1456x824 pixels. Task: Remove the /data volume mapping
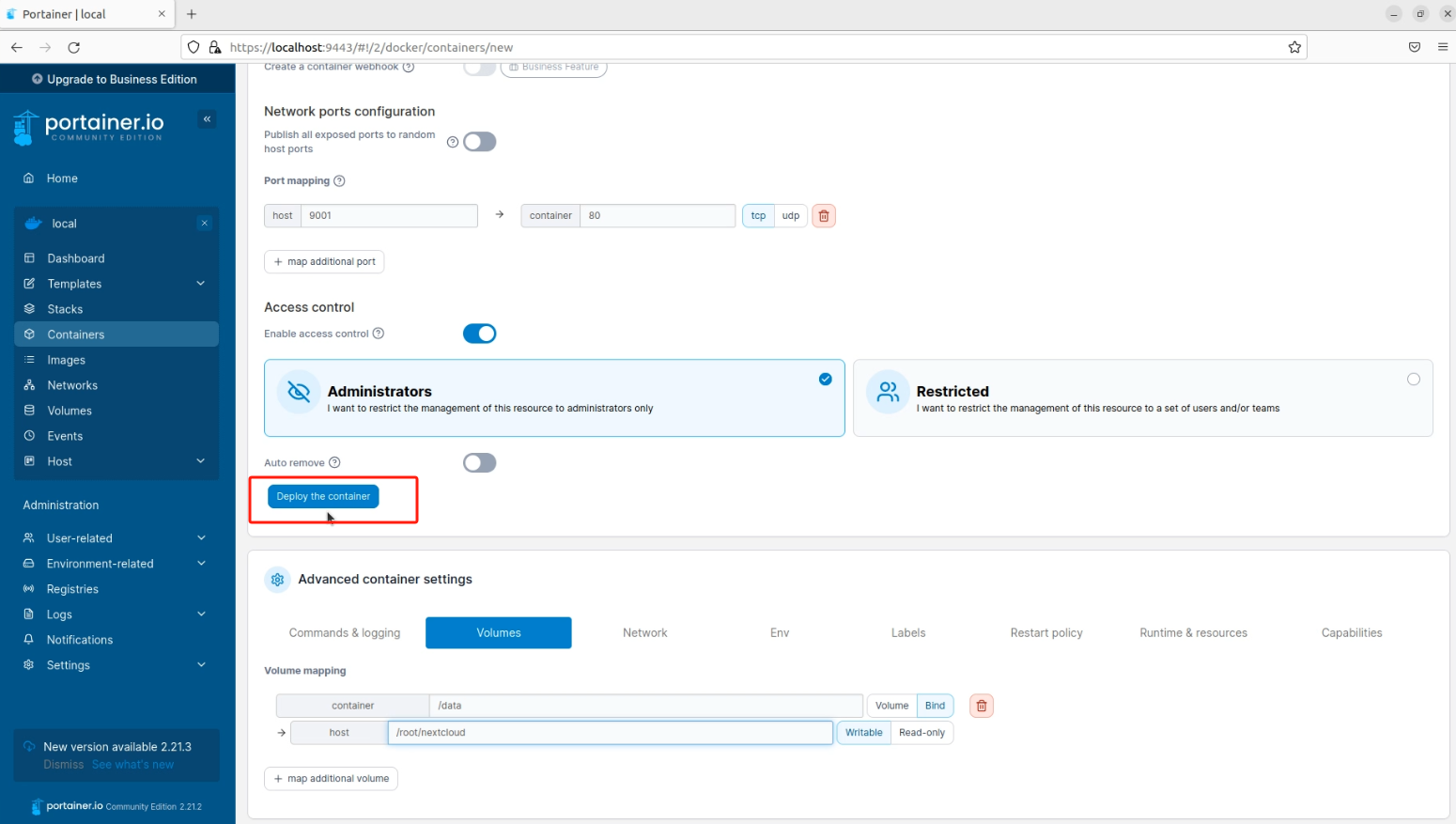click(982, 706)
